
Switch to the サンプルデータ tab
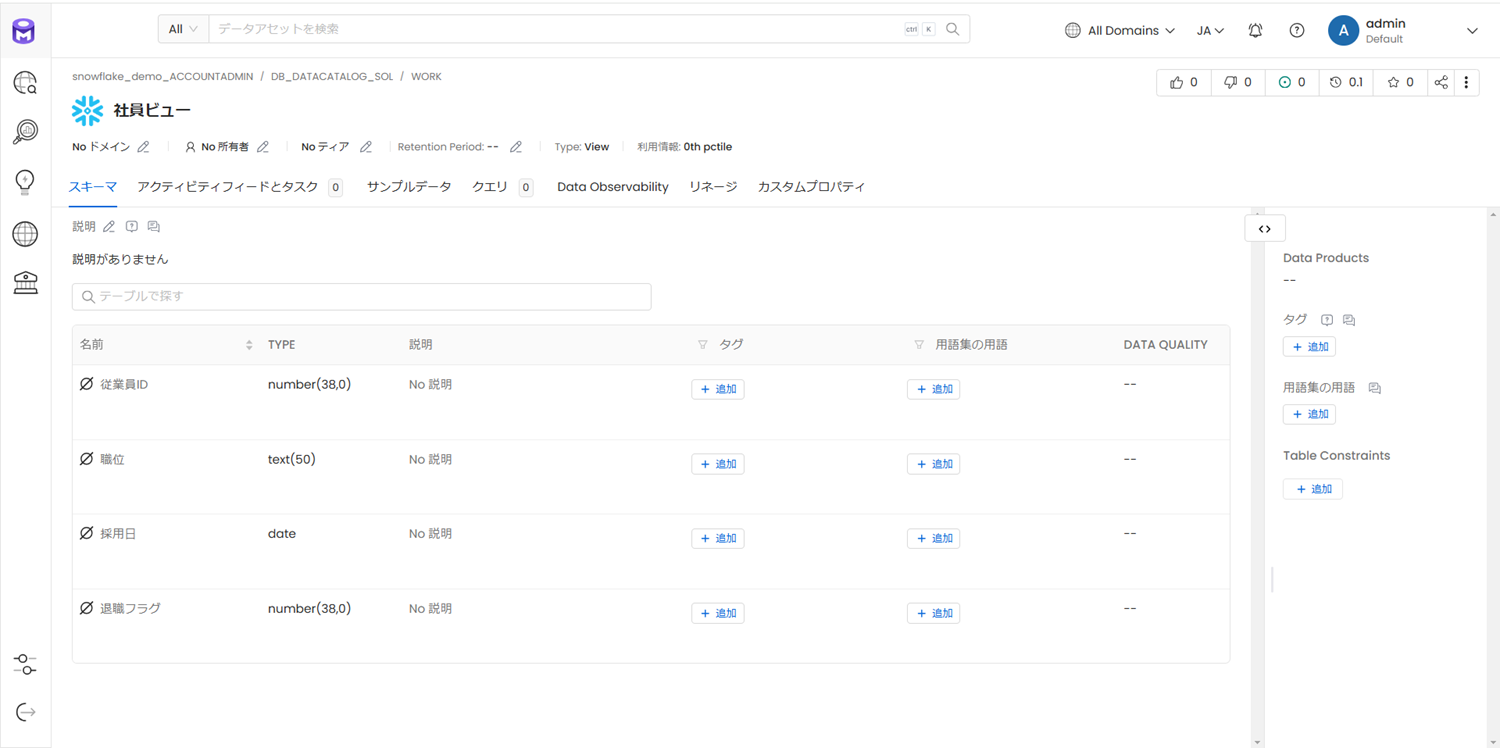point(409,187)
